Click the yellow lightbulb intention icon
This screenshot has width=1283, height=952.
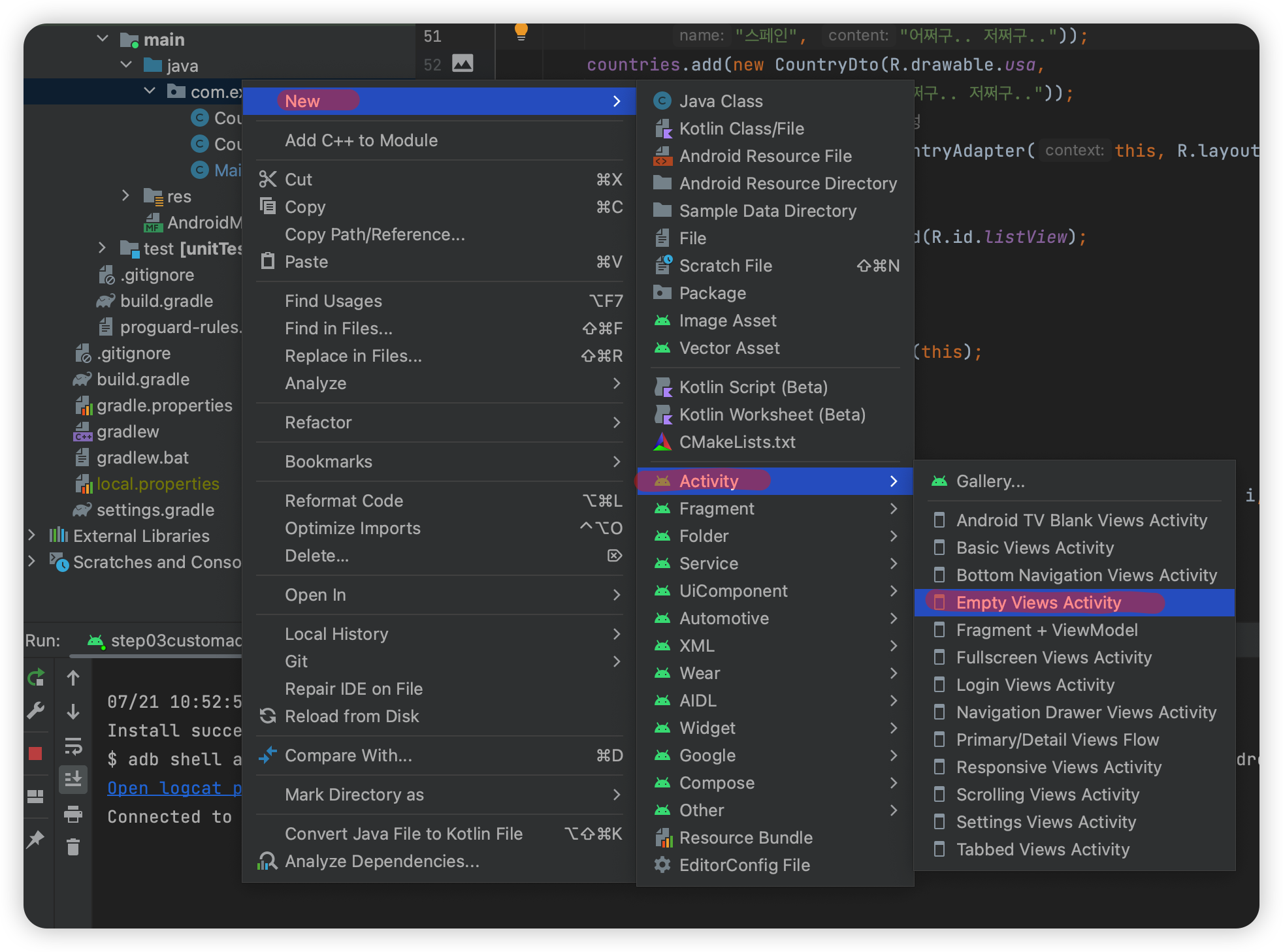tap(521, 31)
